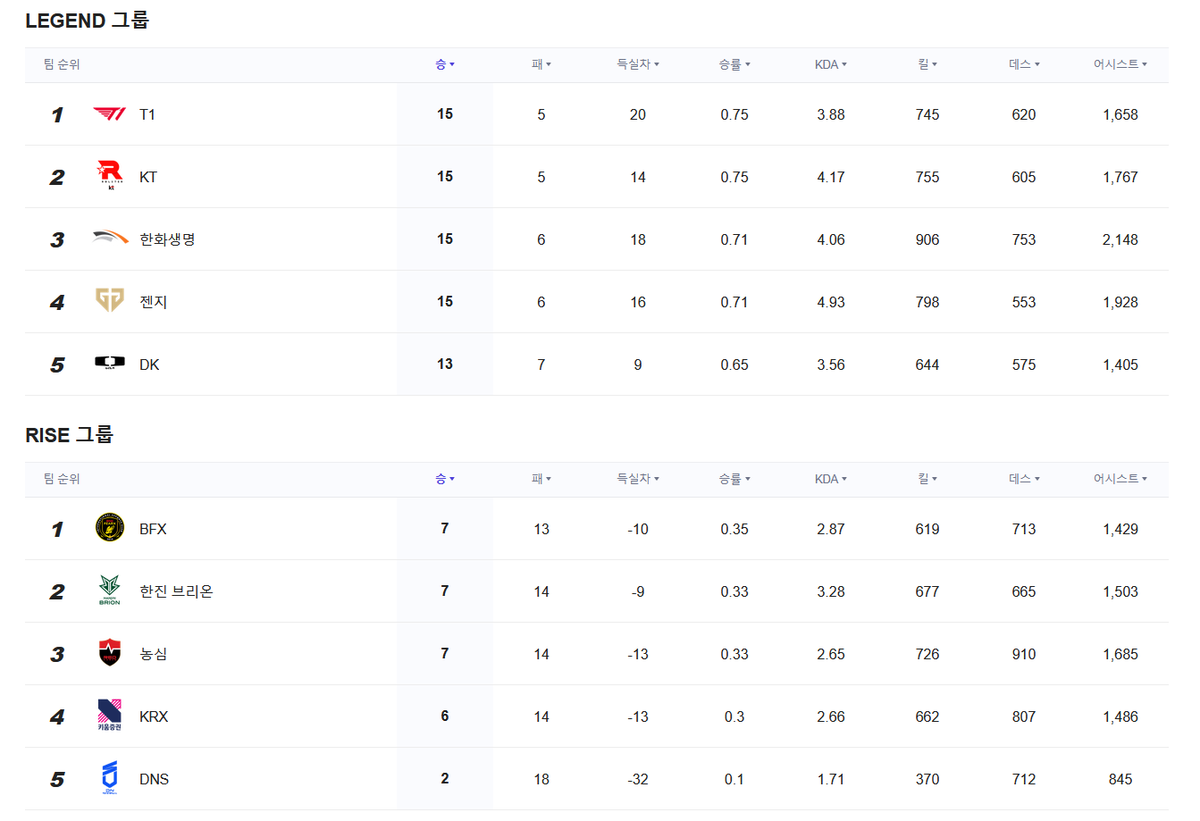Image resolution: width=1200 pixels, height=821 pixels.
Task: Select T1's win count 15
Action: pyautogui.click(x=445, y=114)
